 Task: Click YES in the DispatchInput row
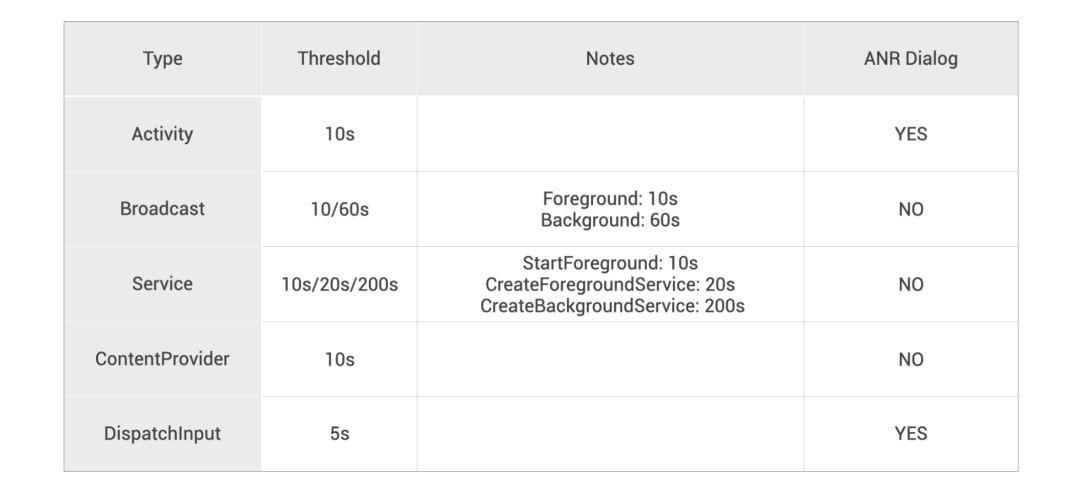coord(910,434)
